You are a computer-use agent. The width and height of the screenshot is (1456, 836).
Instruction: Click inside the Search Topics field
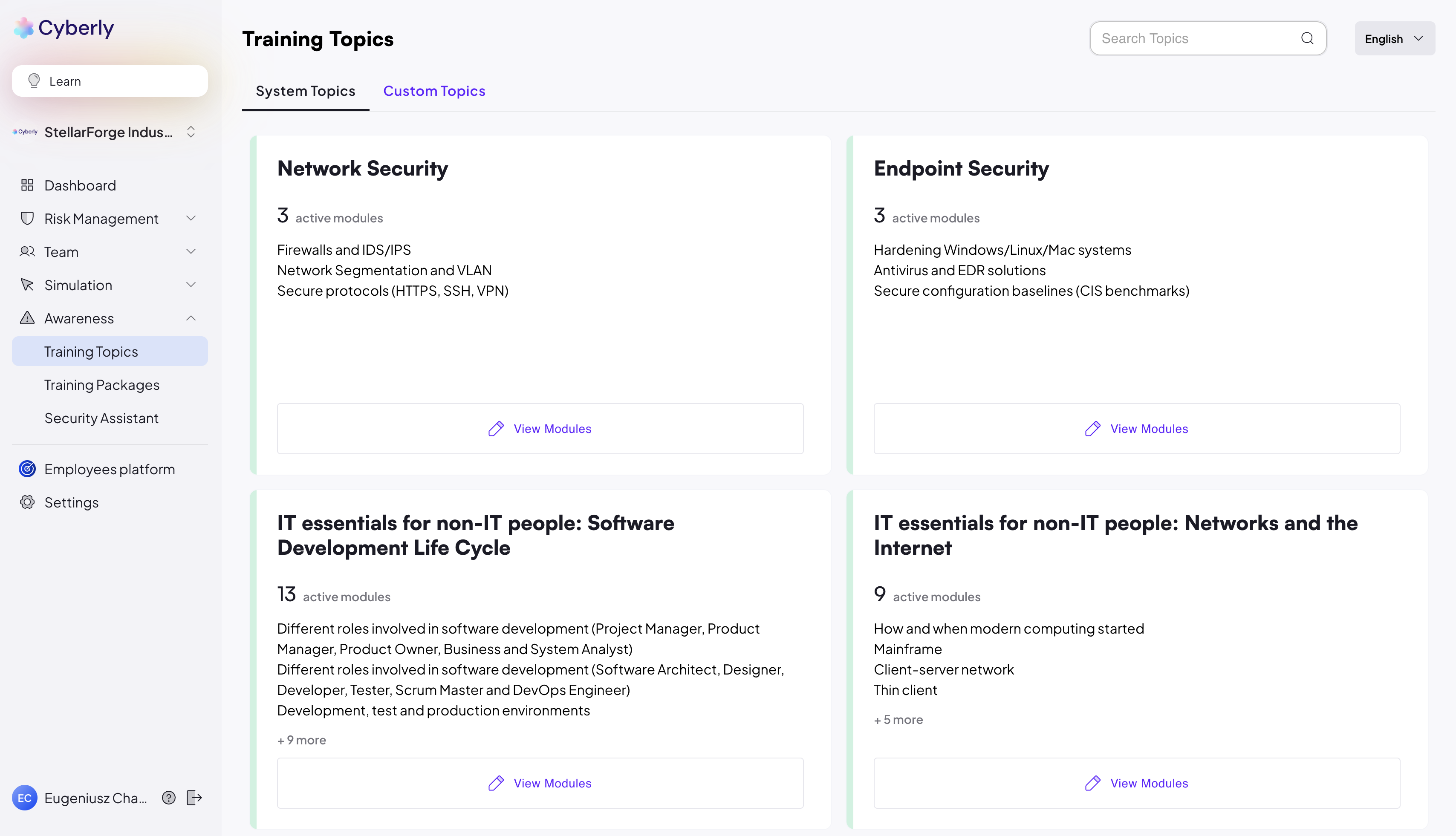click(1177, 38)
